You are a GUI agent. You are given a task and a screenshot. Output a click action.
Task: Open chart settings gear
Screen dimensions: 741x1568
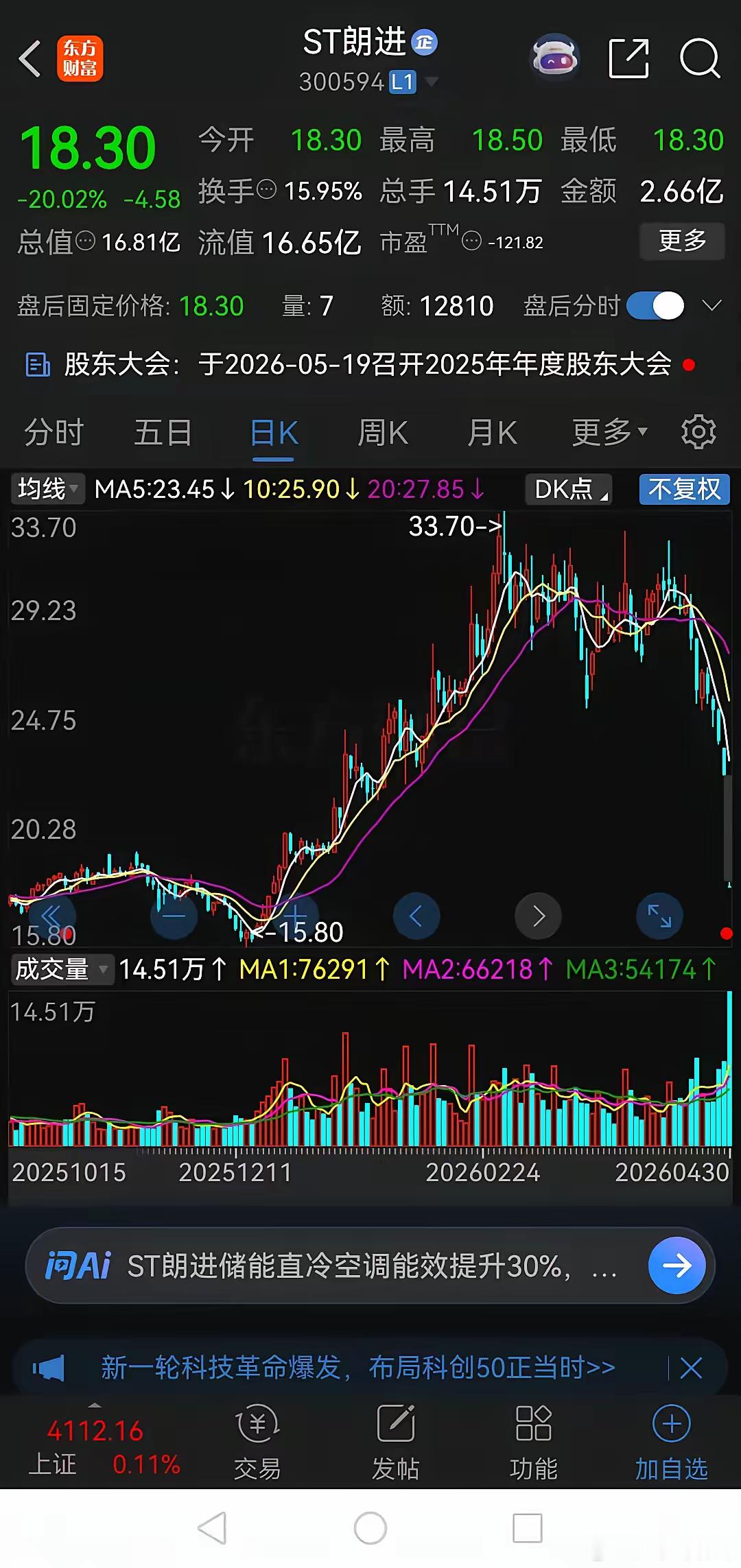click(x=698, y=432)
